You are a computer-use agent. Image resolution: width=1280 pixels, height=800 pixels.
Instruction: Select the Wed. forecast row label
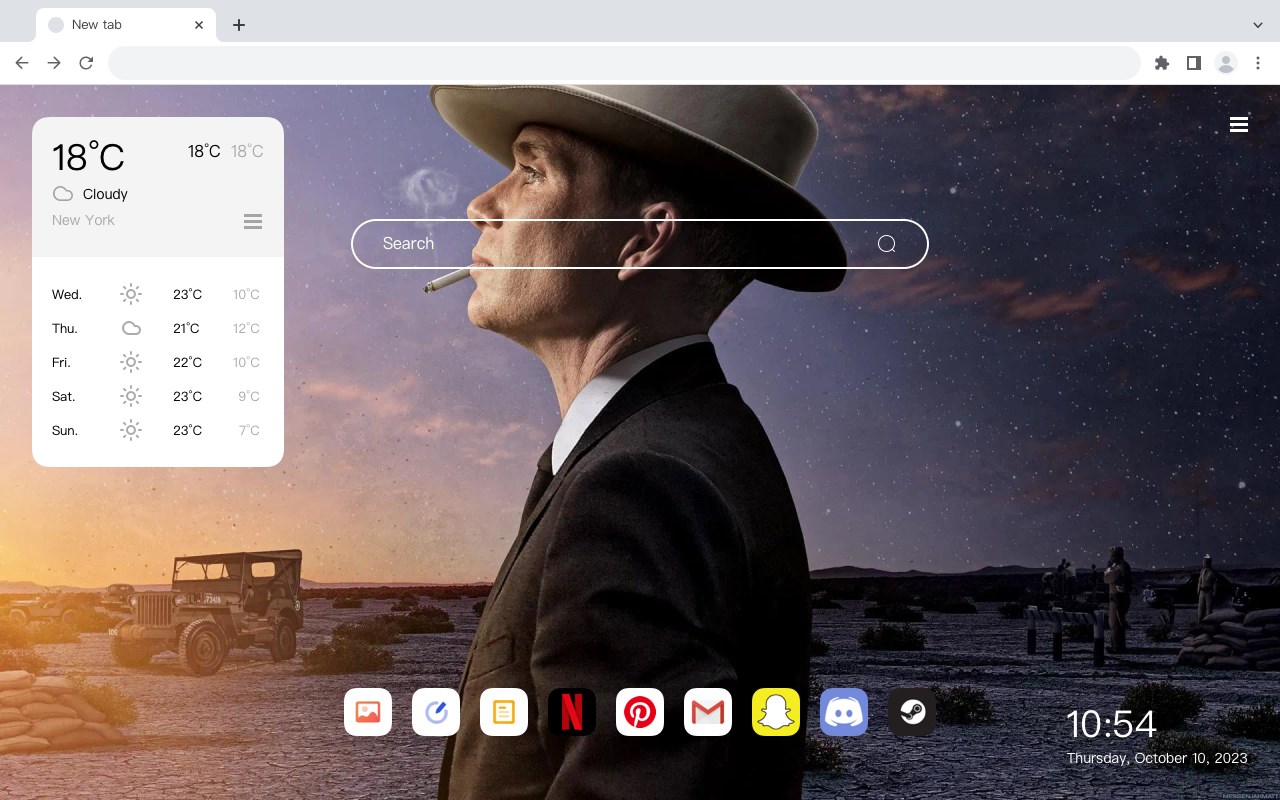click(x=67, y=294)
